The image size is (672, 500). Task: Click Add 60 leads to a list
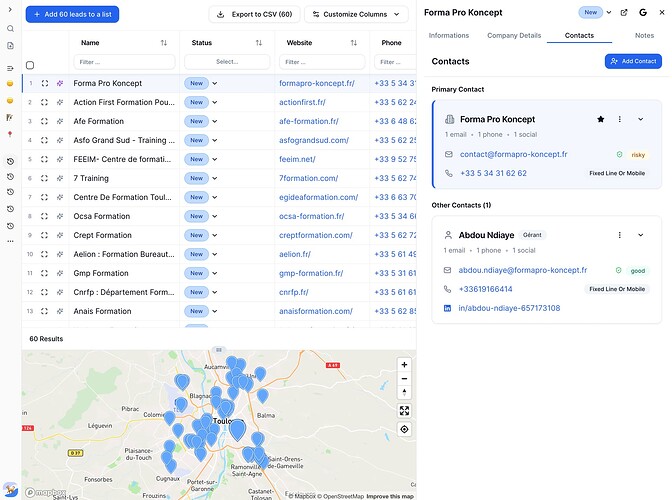72,14
